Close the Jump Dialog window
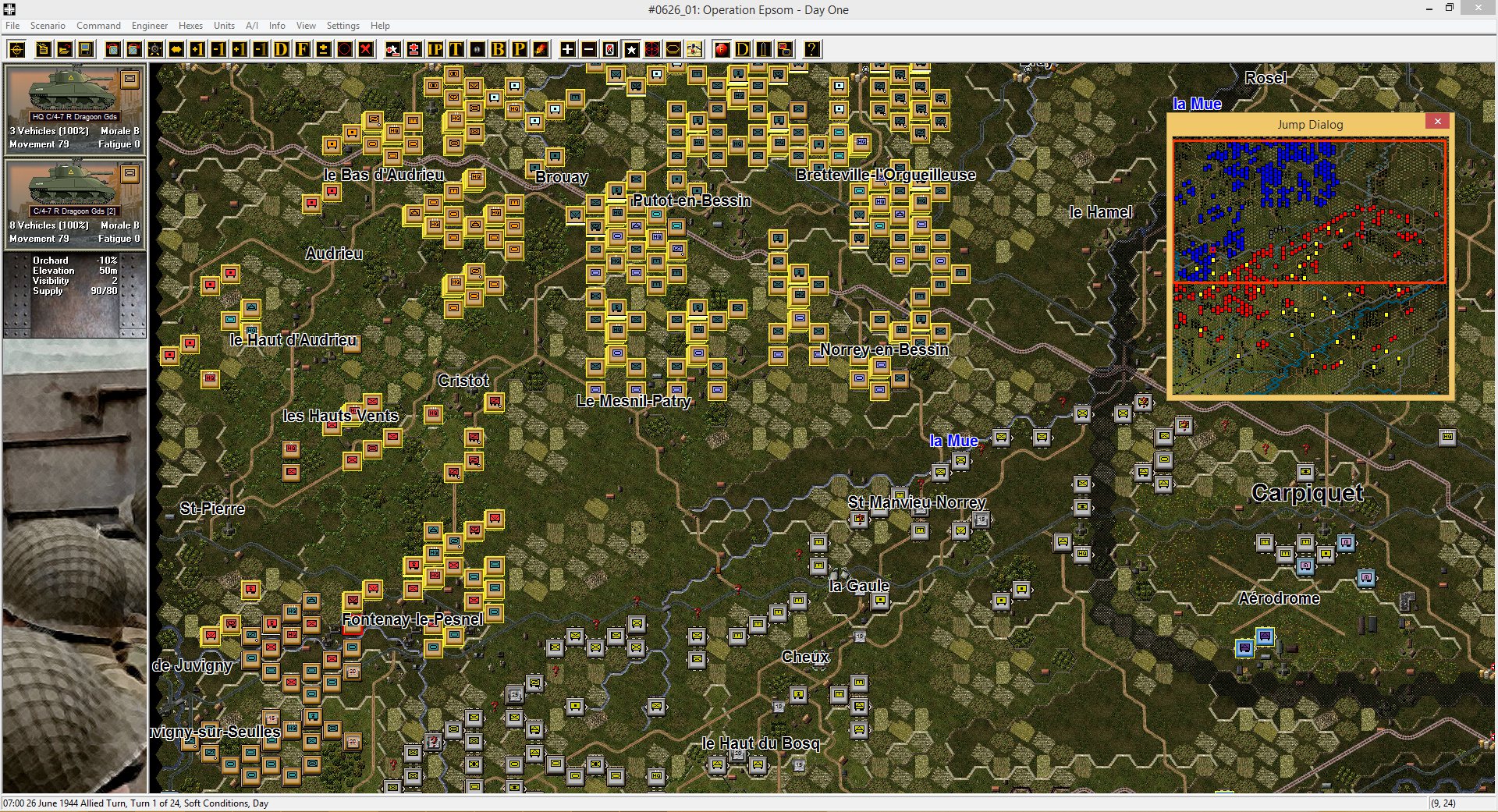This screenshot has height=812, width=1498. [x=1437, y=121]
